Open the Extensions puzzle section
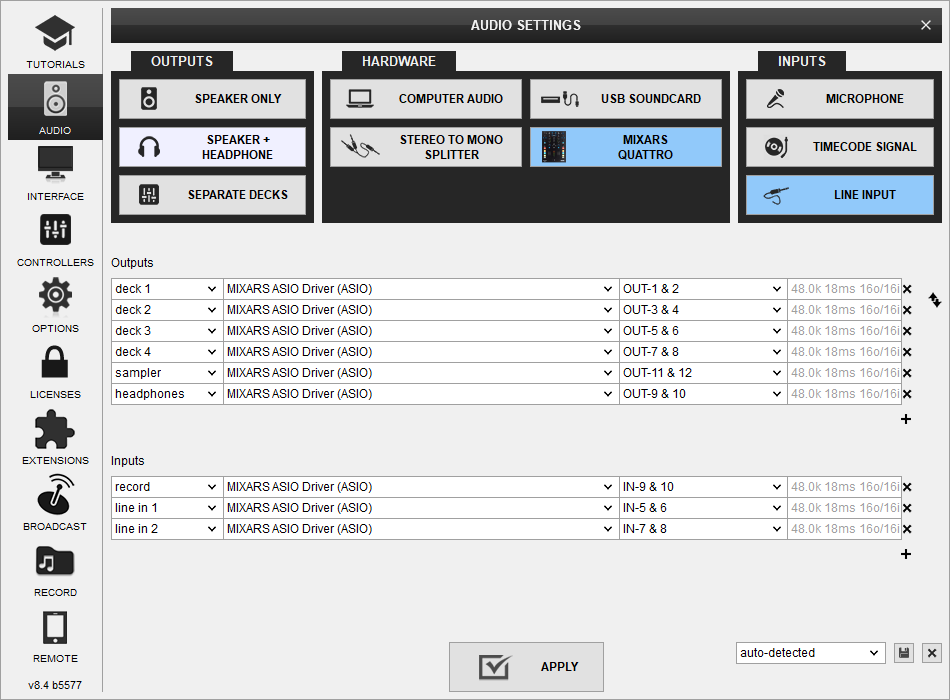This screenshot has height=700, width=950. 55,436
